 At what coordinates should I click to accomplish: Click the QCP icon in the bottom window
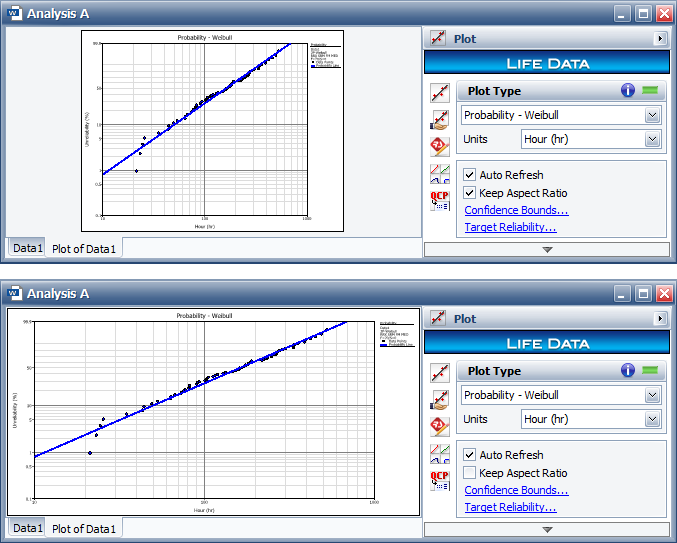tap(439, 481)
